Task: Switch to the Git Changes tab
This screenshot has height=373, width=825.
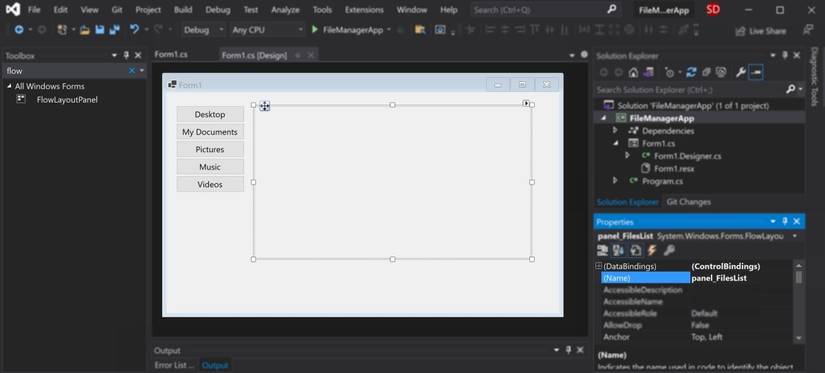Action: pyautogui.click(x=688, y=202)
